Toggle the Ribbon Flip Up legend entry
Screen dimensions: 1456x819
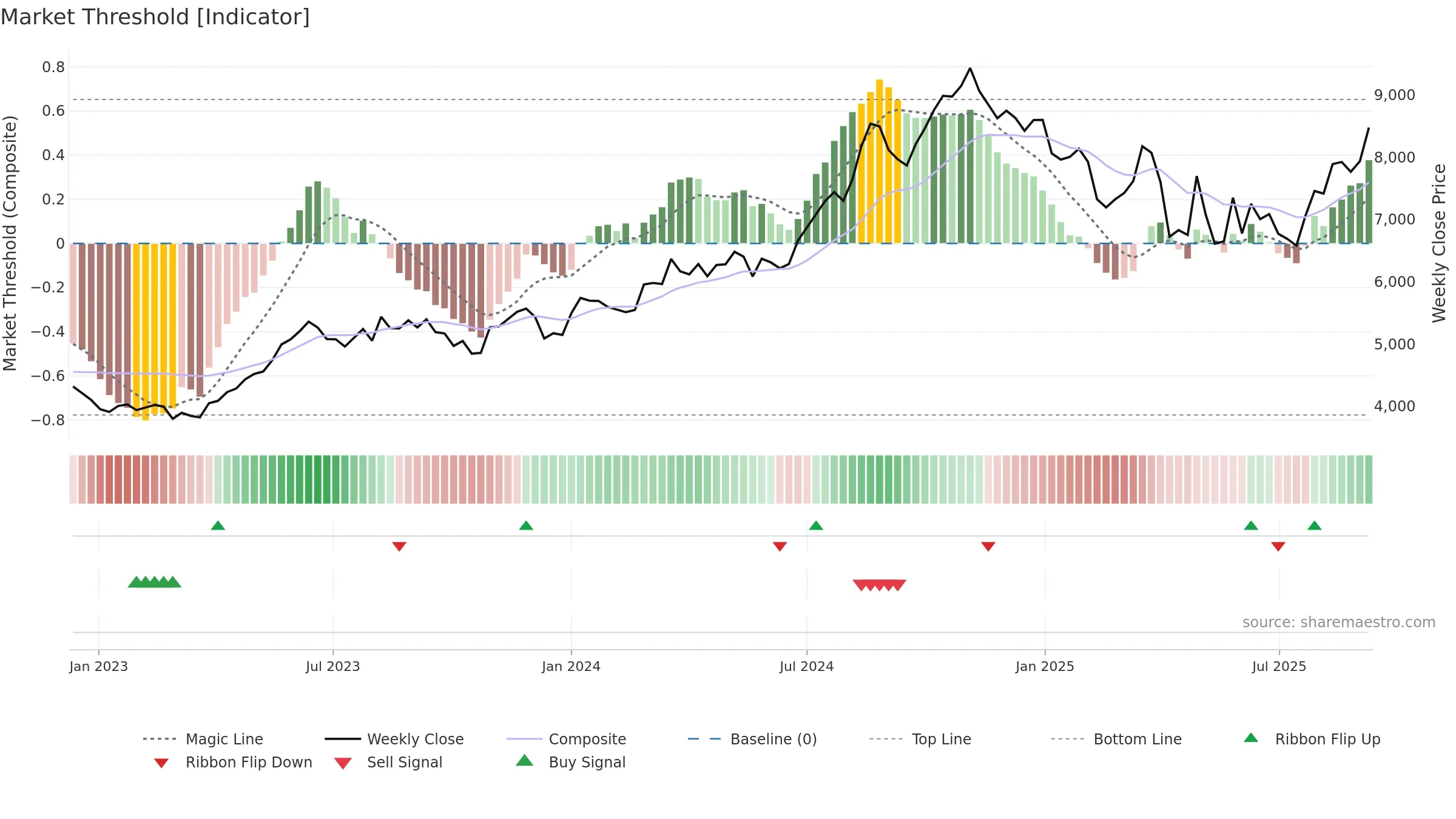point(1312,739)
